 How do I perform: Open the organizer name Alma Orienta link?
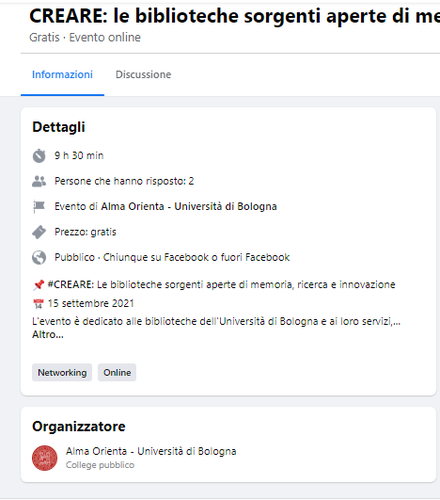click(151, 451)
